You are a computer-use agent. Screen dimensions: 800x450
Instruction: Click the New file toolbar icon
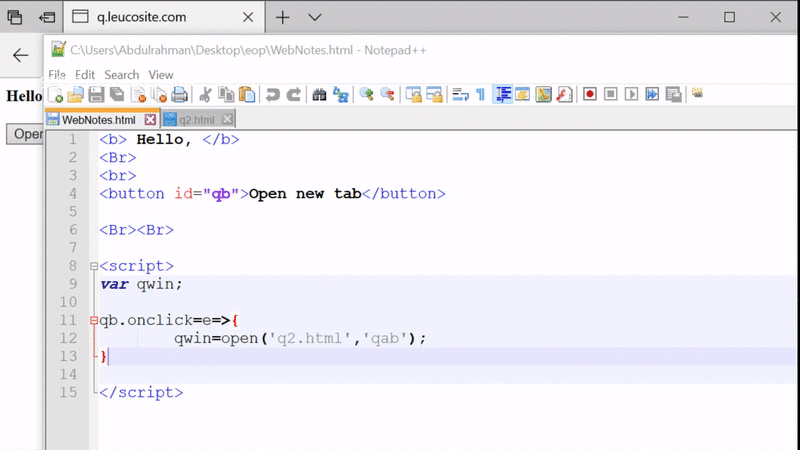(x=56, y=95)
